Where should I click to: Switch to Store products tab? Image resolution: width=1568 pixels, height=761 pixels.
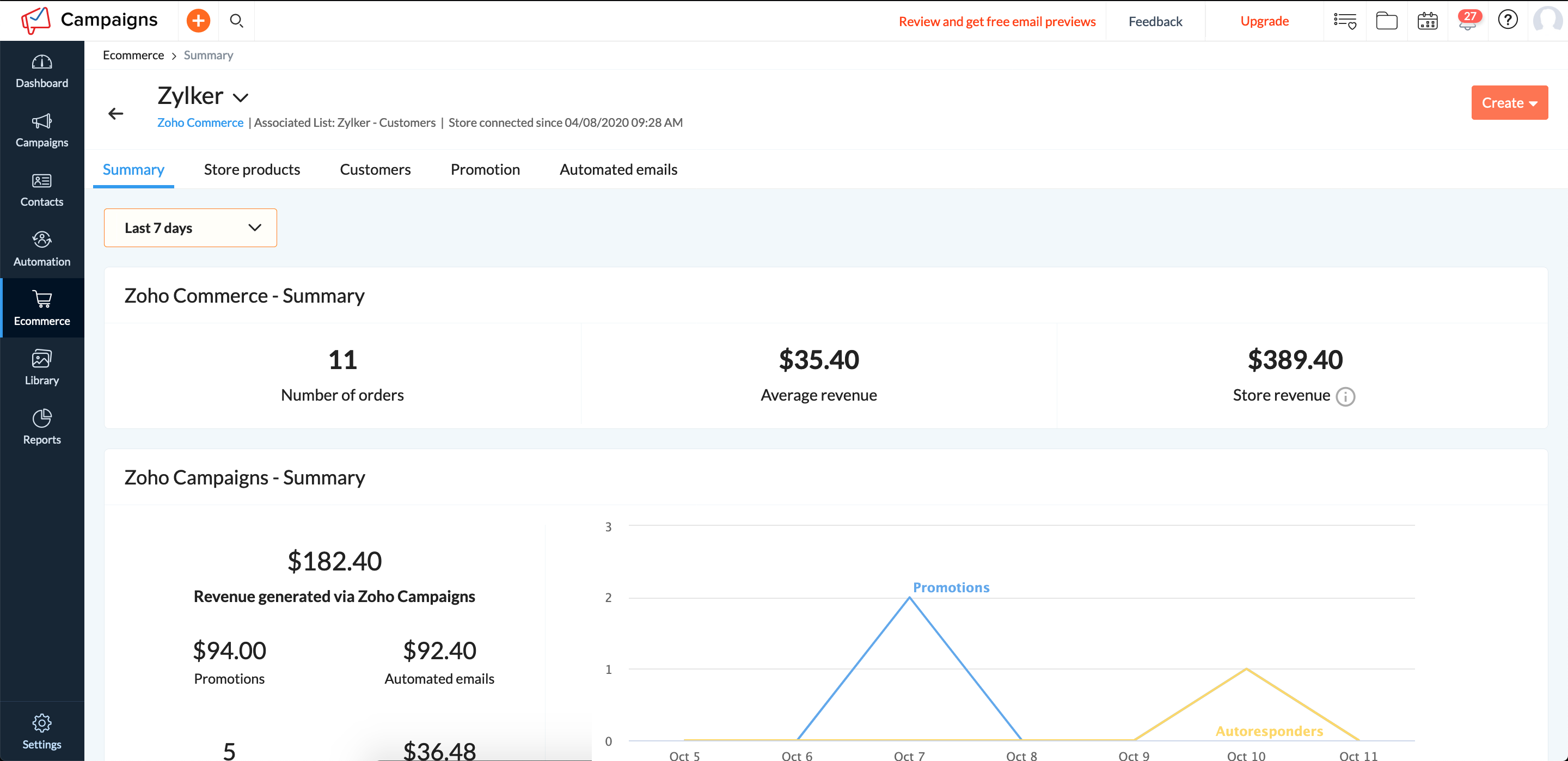252,169
